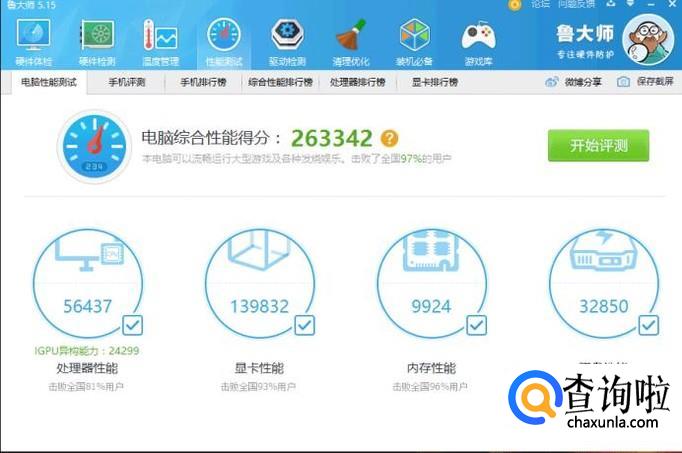This screenshot has width=682, height=453.
Task: Click the 电脑综合性能得分 heading text
Action: (211, 138)
